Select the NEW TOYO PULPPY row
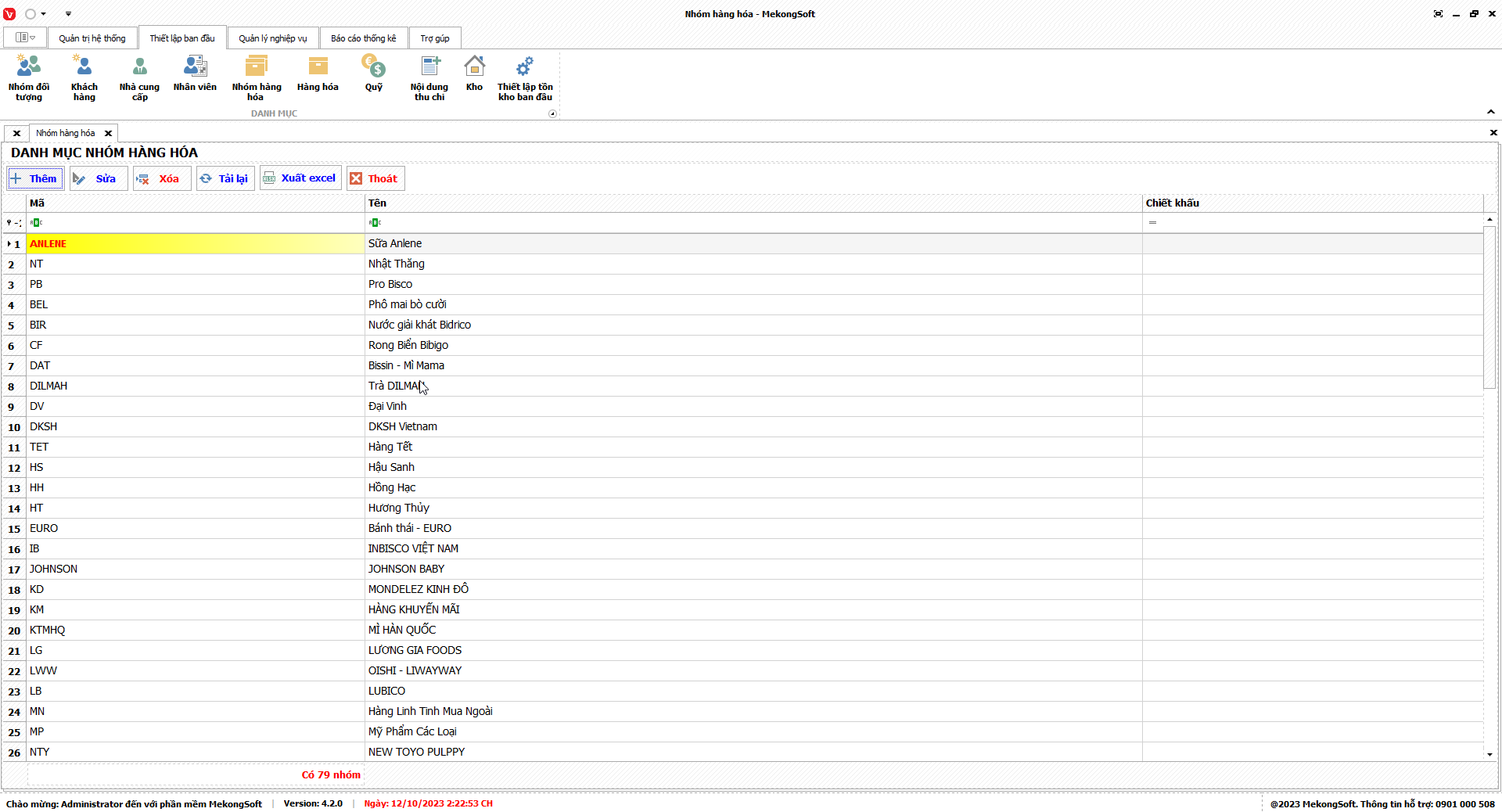 (742, 753)
